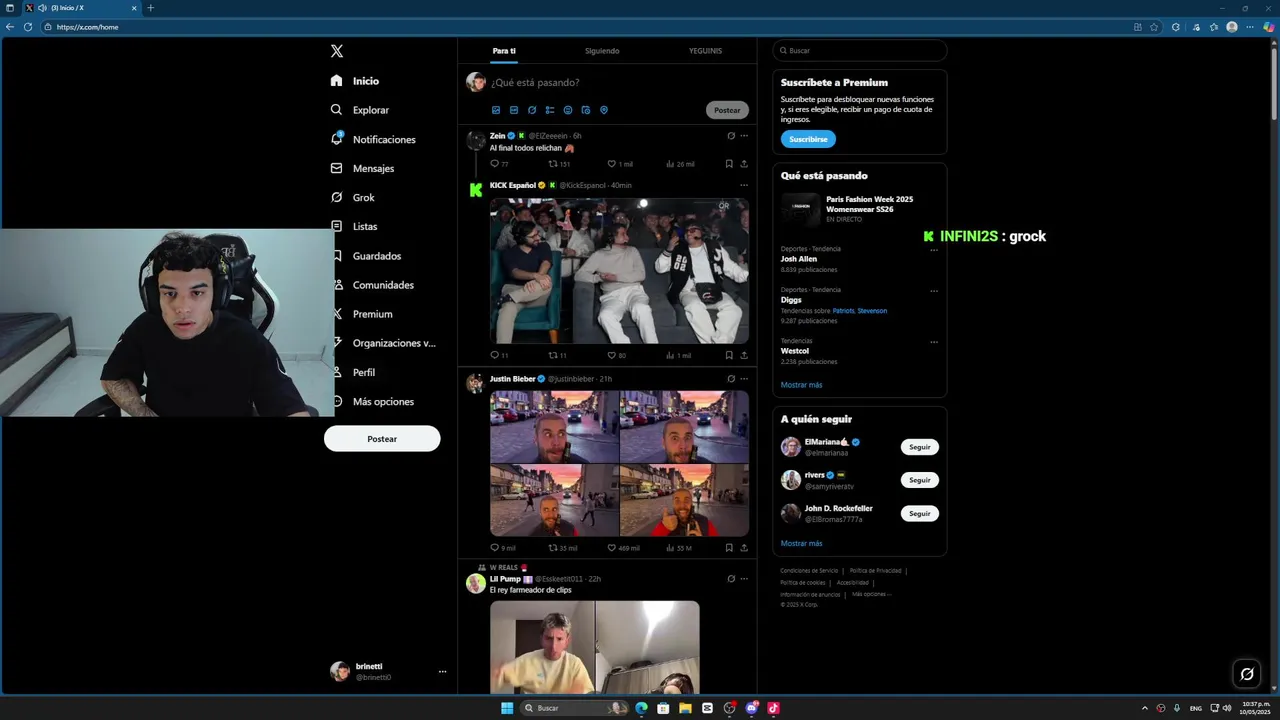The image size is (1280, 720).
Task: Click the Buscar search field on X
Action: coord(860,51)
